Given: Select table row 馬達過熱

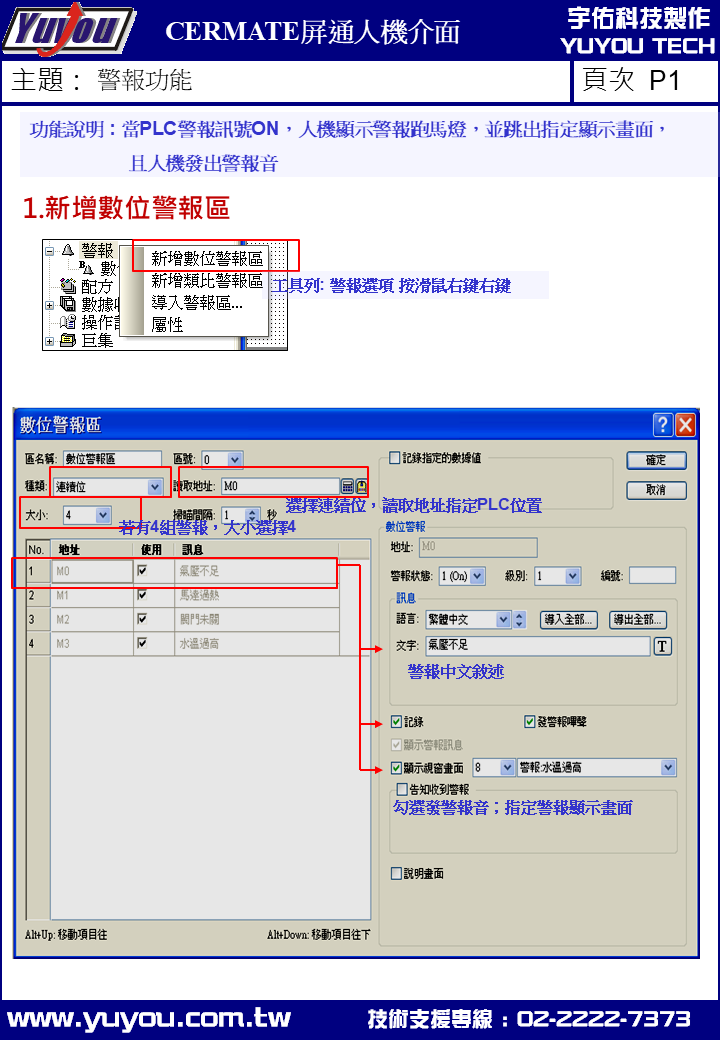Looking at the screenshot, I should point(183,596).
